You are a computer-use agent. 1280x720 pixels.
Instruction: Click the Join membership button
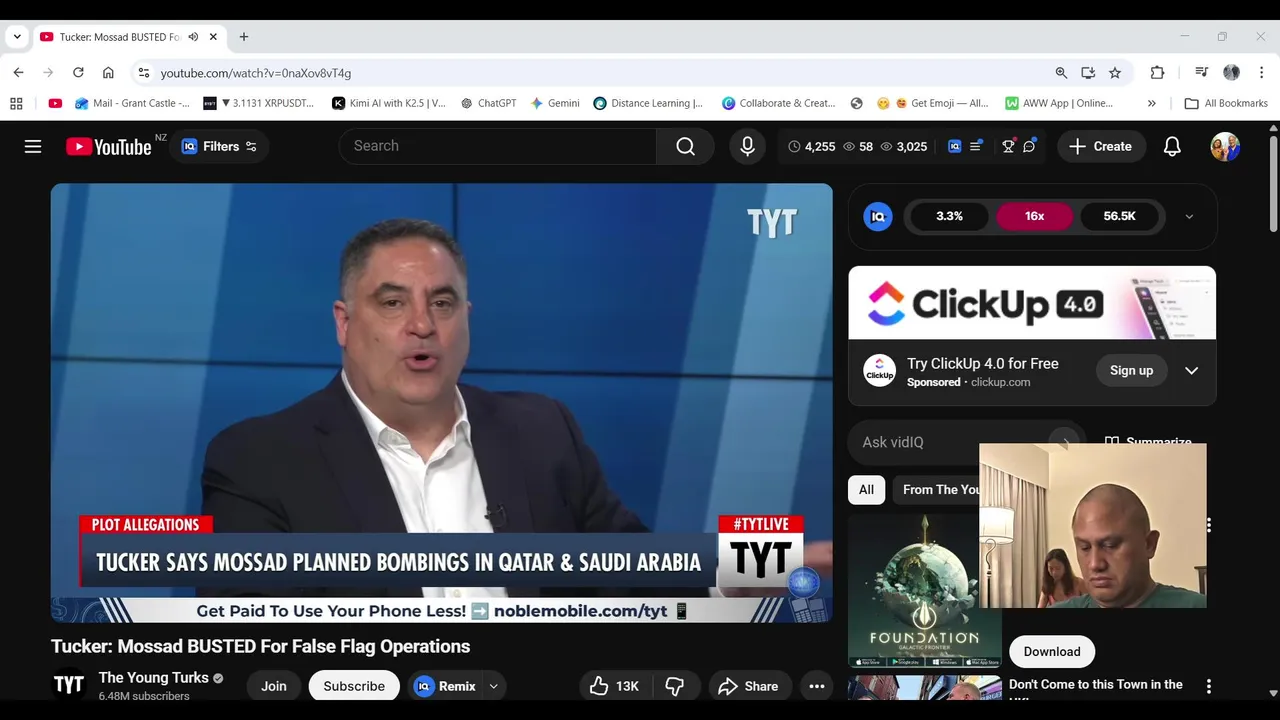274,686
